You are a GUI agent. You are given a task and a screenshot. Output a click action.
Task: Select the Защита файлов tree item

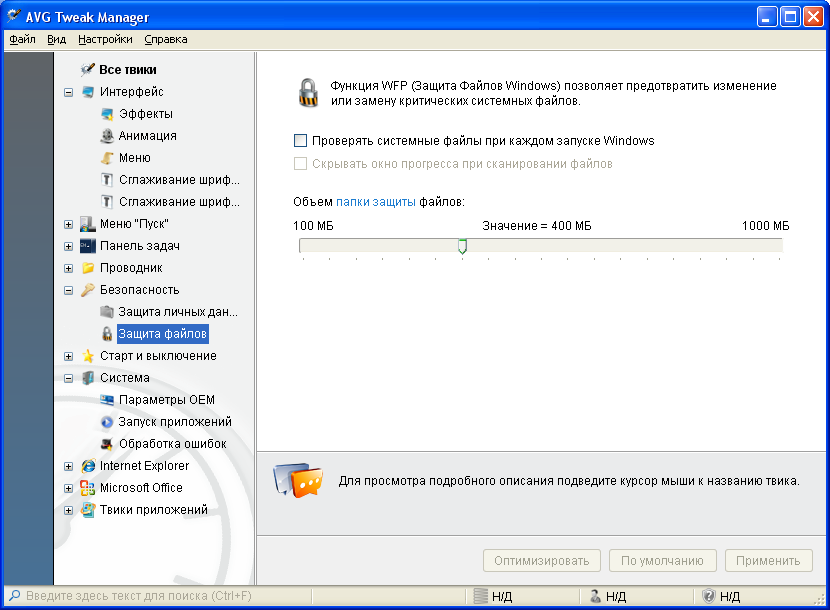163,334
